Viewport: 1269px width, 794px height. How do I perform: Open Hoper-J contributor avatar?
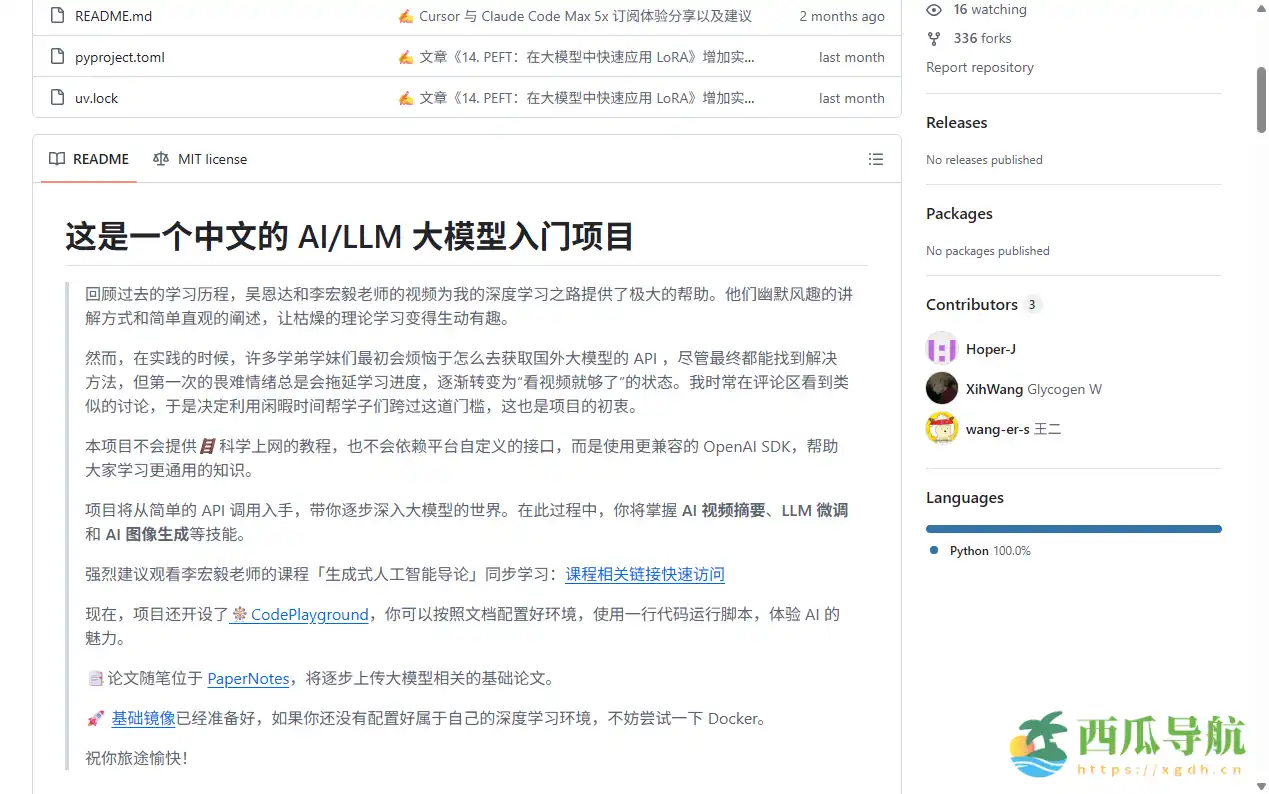pyautogui.click(x=941, y=348)
